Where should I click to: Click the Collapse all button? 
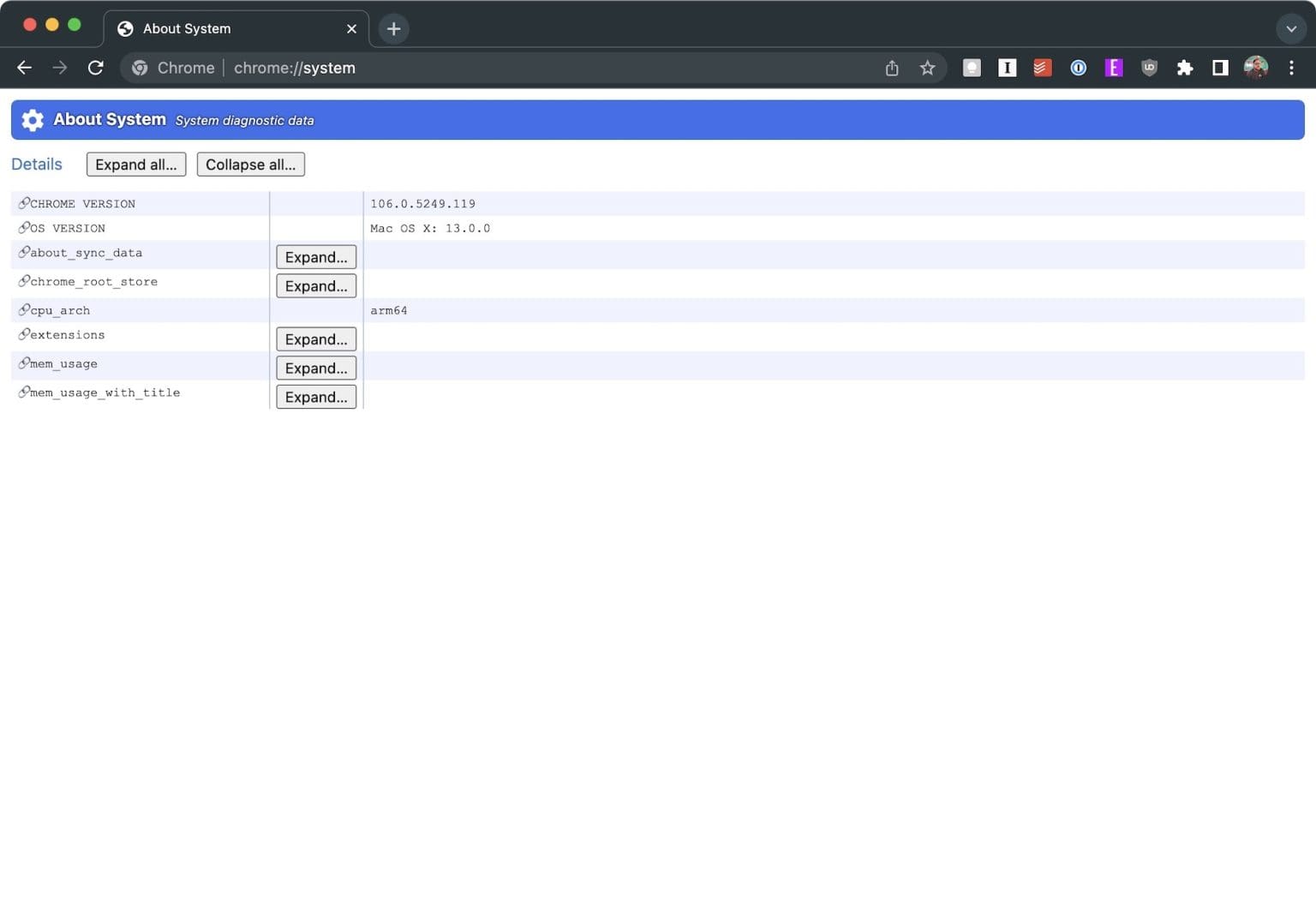(251, 165)
